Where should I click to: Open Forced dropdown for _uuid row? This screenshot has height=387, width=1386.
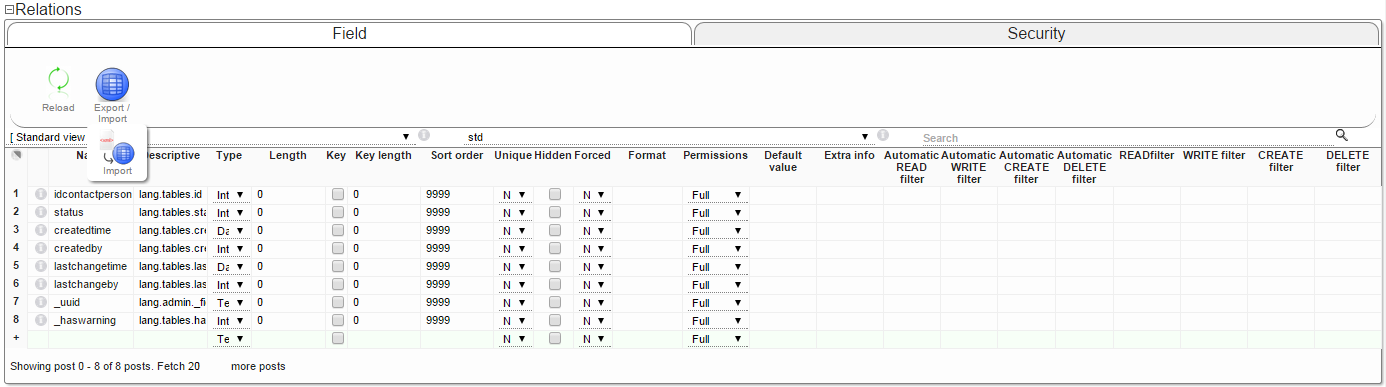[x=595, y=303]
